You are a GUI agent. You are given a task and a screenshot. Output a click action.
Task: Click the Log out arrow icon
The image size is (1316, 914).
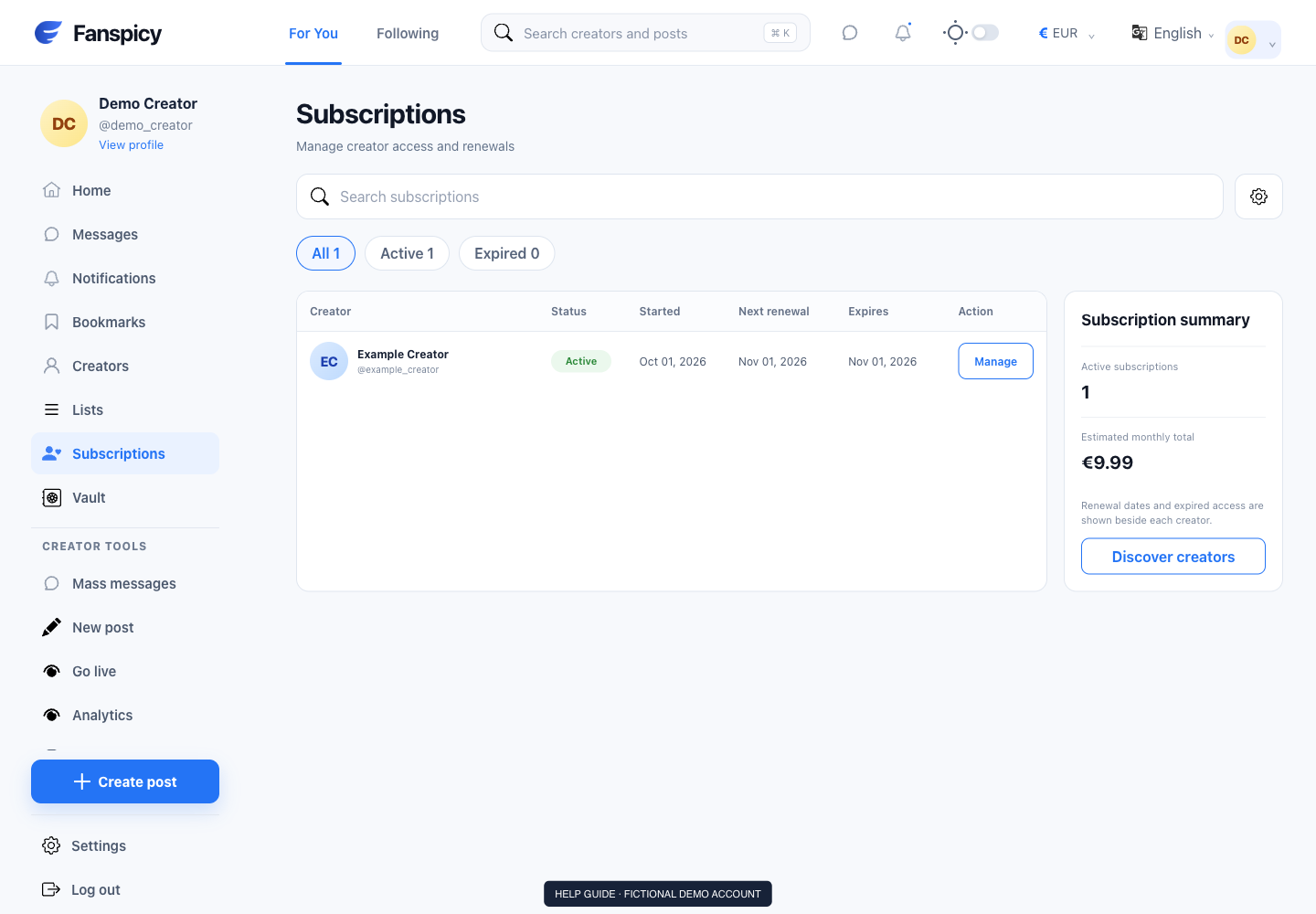click(x=51, y=889)
